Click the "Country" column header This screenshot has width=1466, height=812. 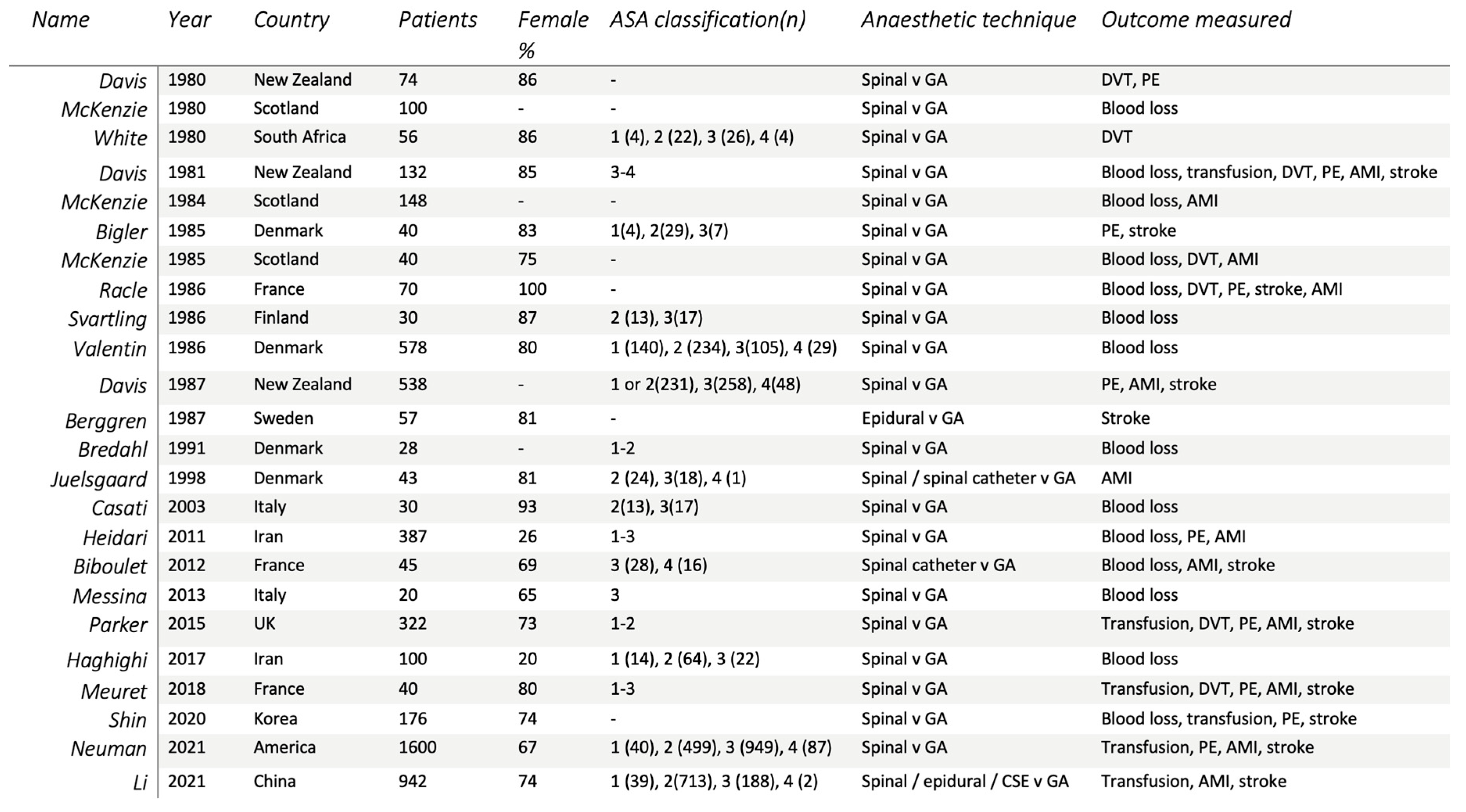291,20
